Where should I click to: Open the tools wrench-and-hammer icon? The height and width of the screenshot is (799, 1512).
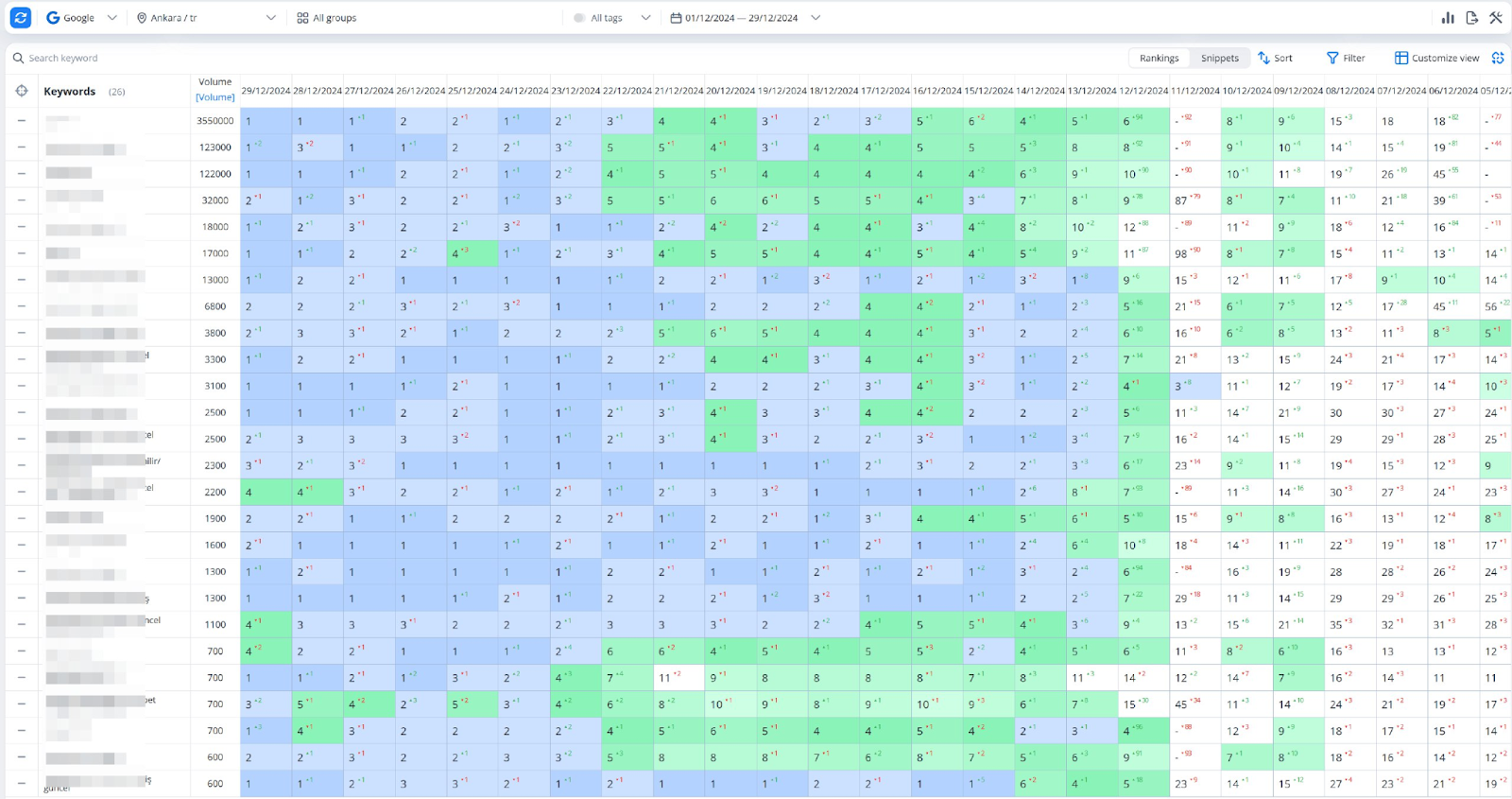pos(1496,17)
